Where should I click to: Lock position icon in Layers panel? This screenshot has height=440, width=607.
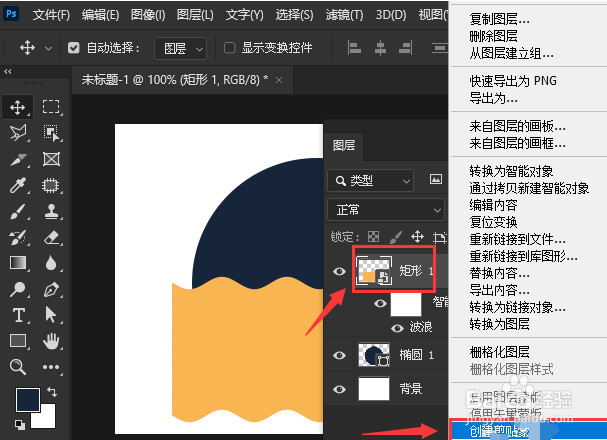pos(417,236)
